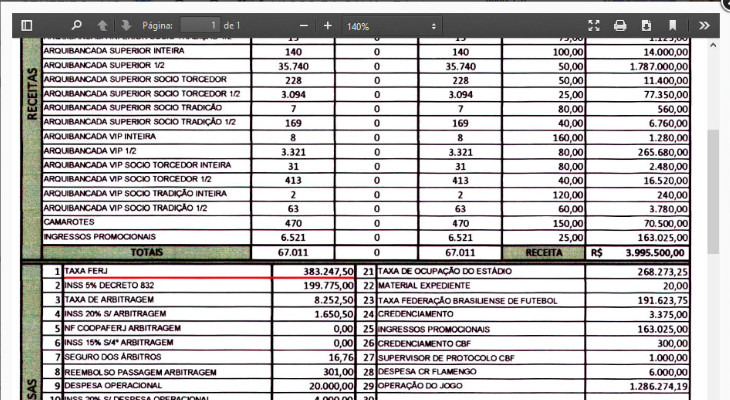
Task: Download the PDF file
Action: 646,24
